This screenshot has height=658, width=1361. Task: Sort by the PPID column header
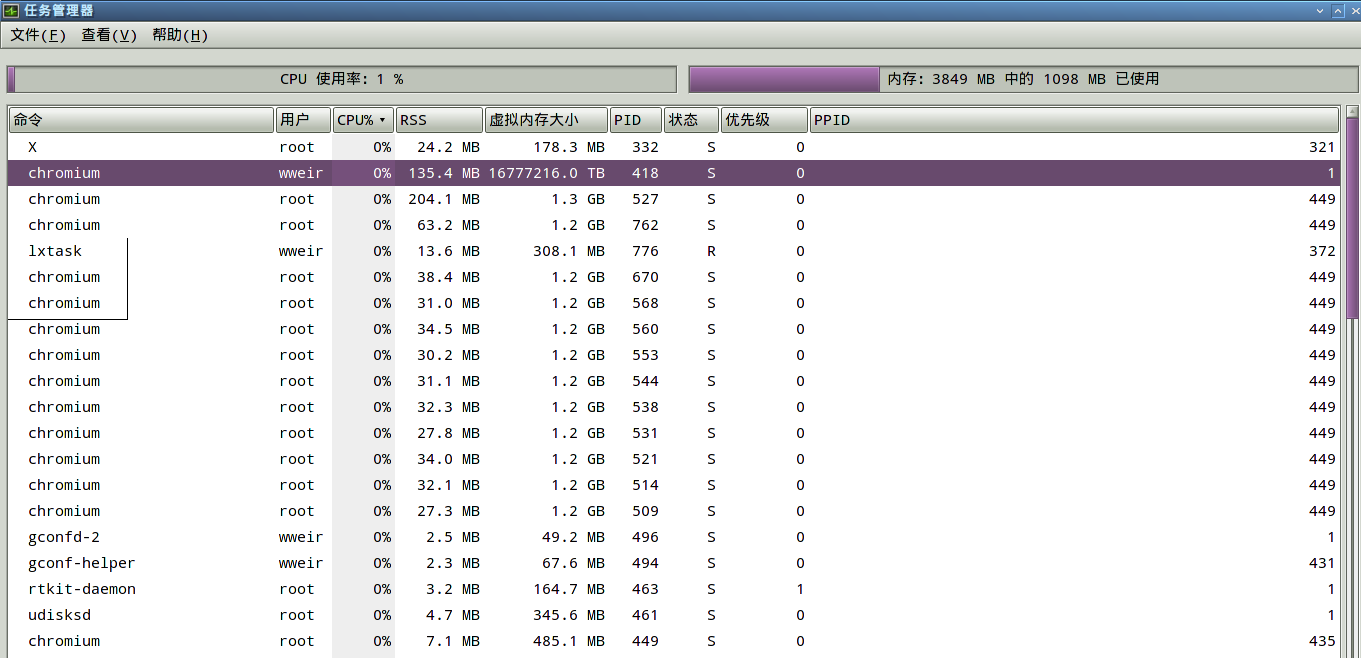1074,120
